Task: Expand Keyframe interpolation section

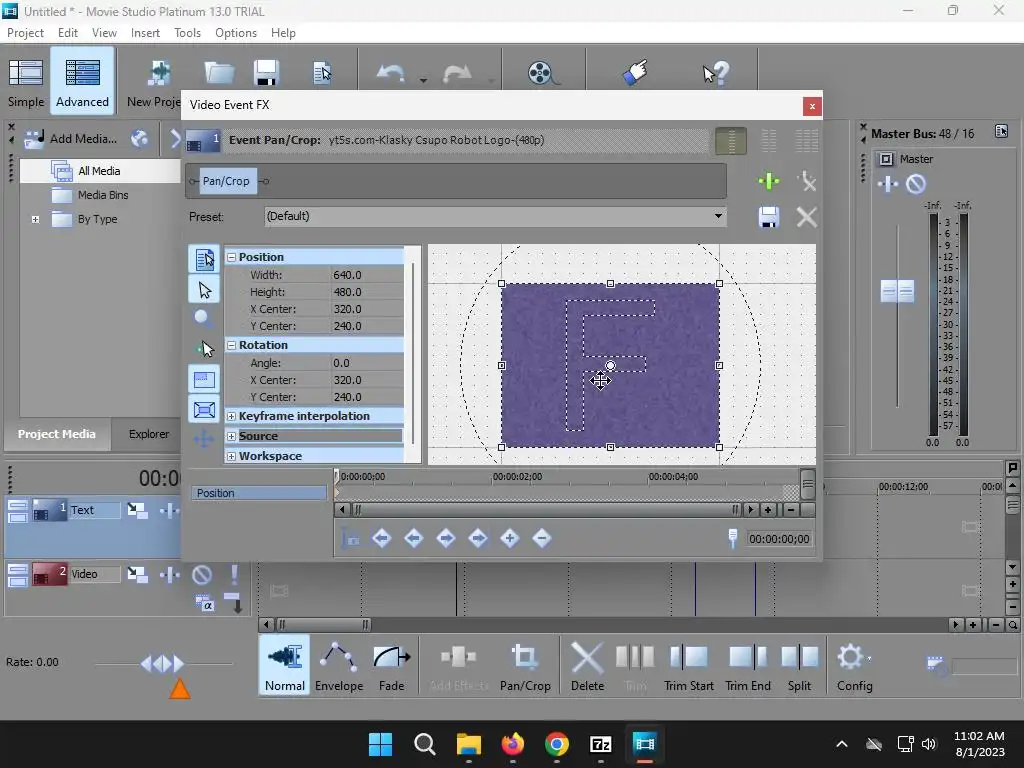Action: 231,416
